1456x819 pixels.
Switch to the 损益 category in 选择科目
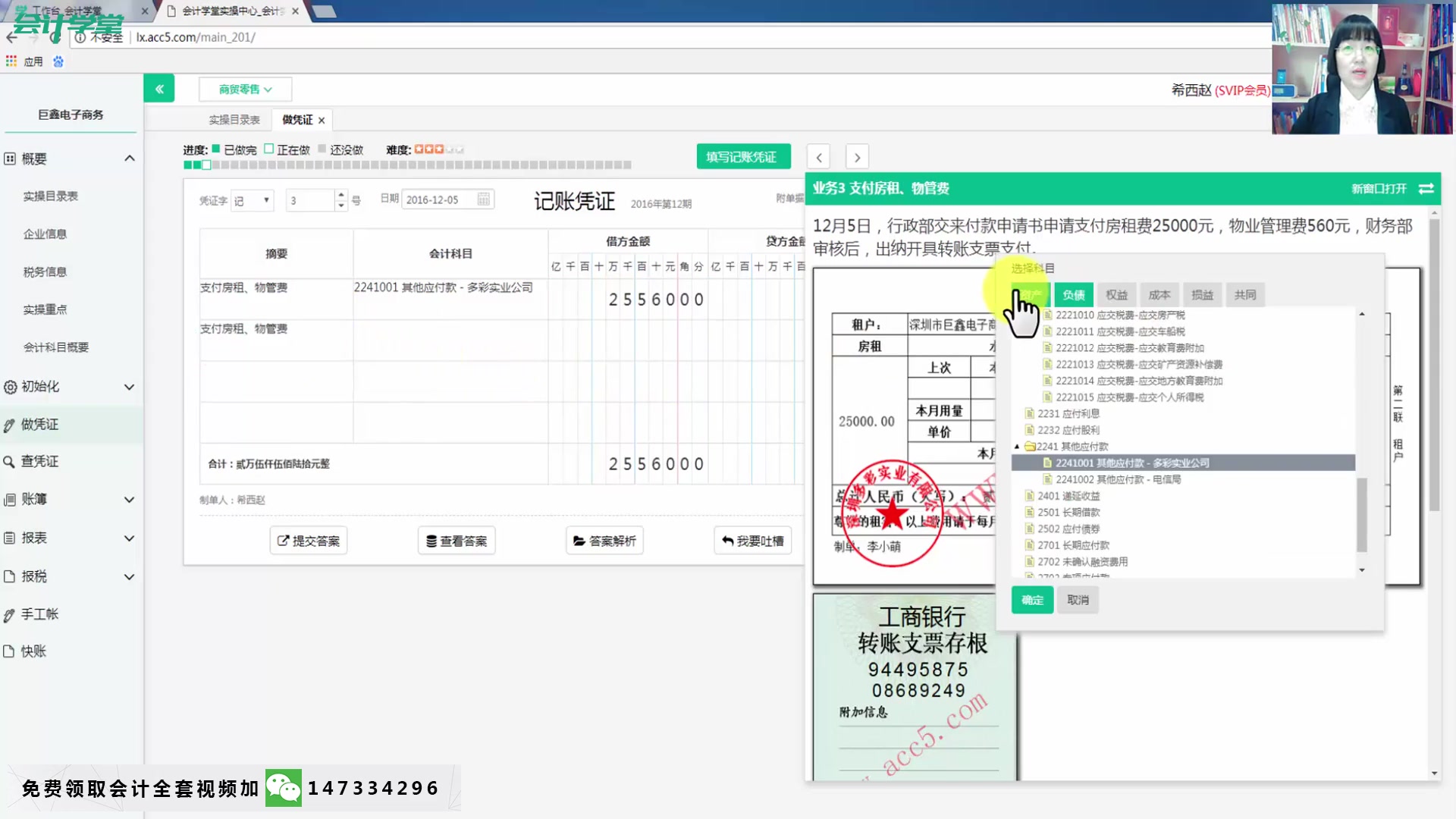click(x=1203, y=294)
